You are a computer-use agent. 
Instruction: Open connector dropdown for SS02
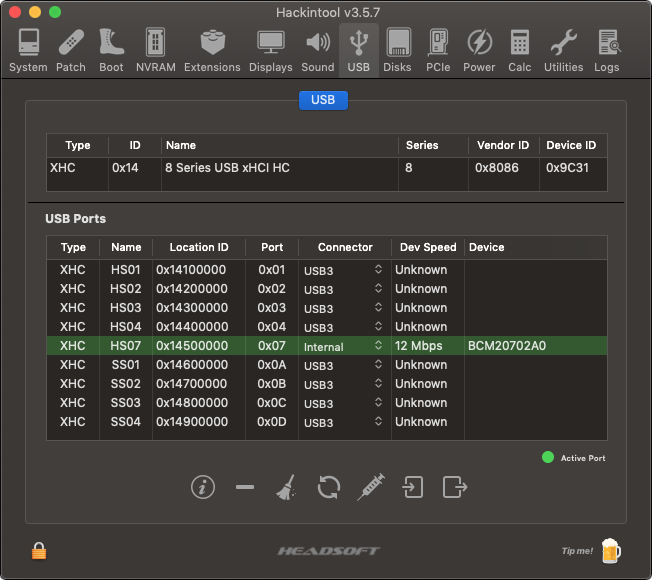tap(343, 384)
